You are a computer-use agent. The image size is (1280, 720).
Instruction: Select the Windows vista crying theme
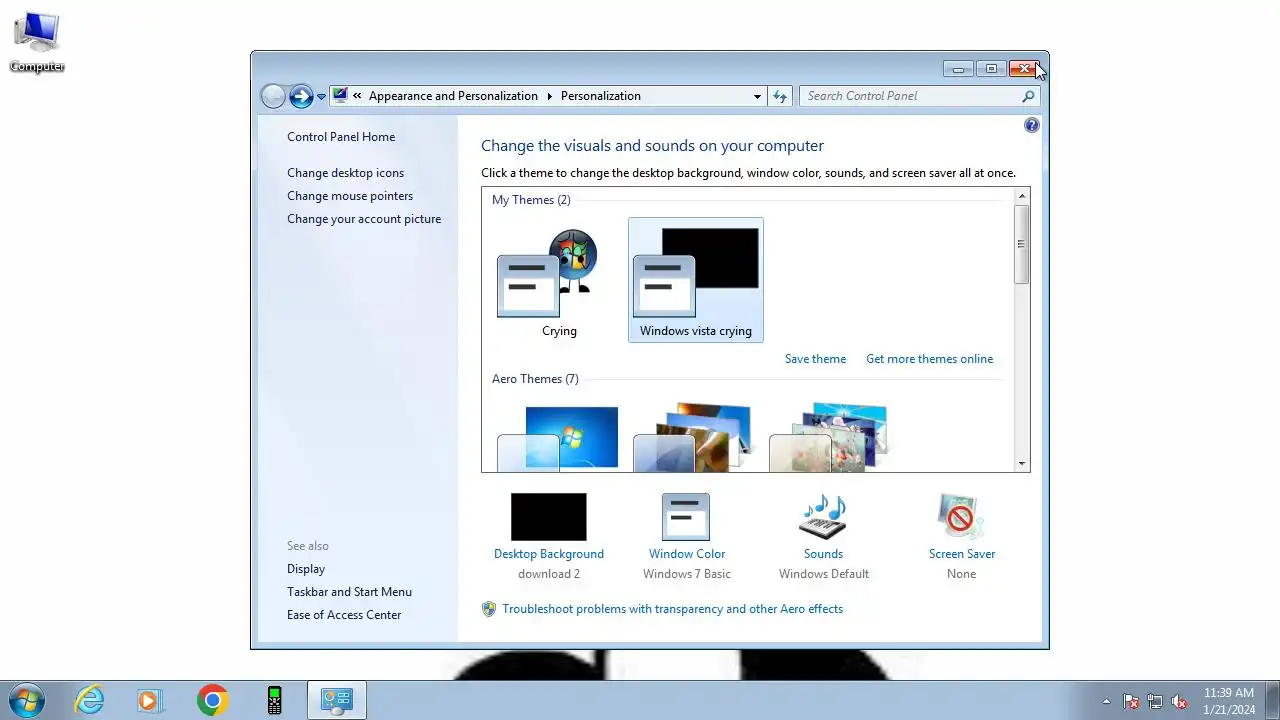(696, 281)
